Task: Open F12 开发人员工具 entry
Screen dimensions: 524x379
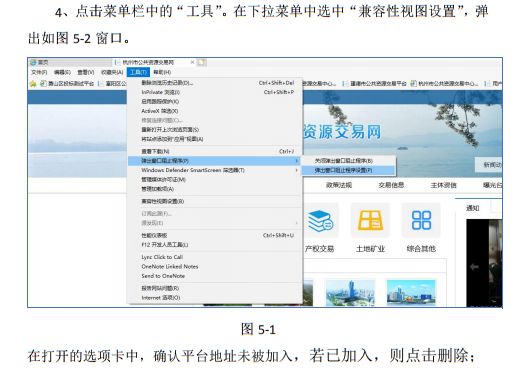Action: tap(215, 245)
